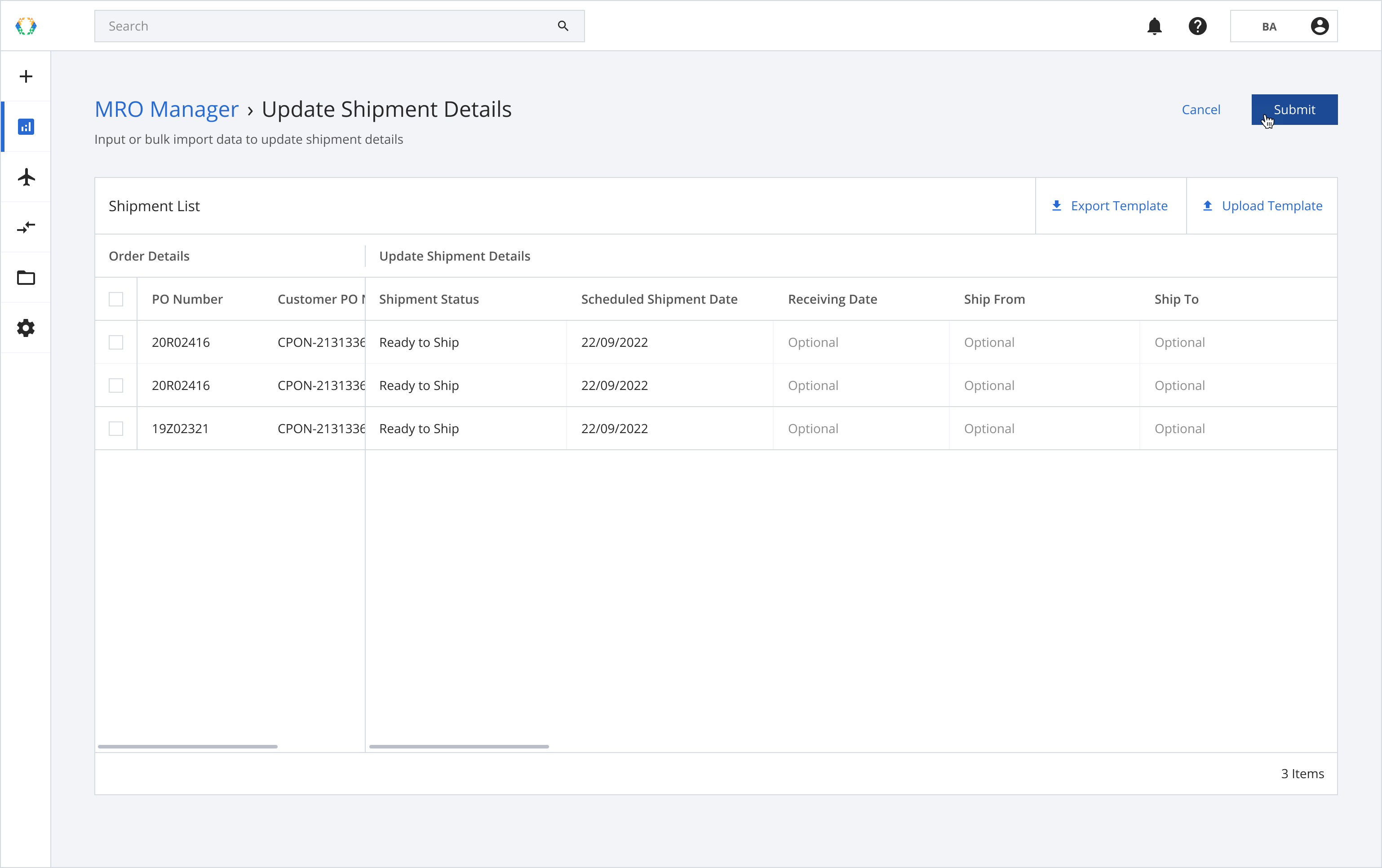Open Shipment Status for 19Z02321 row
This screenshot has height=868, width=1382.
pyautogui.click(x=465, y=428)
